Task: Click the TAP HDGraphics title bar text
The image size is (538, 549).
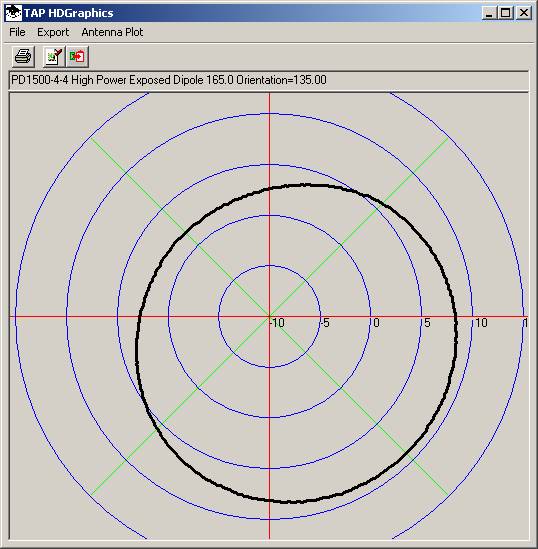Action: point(69,13)
